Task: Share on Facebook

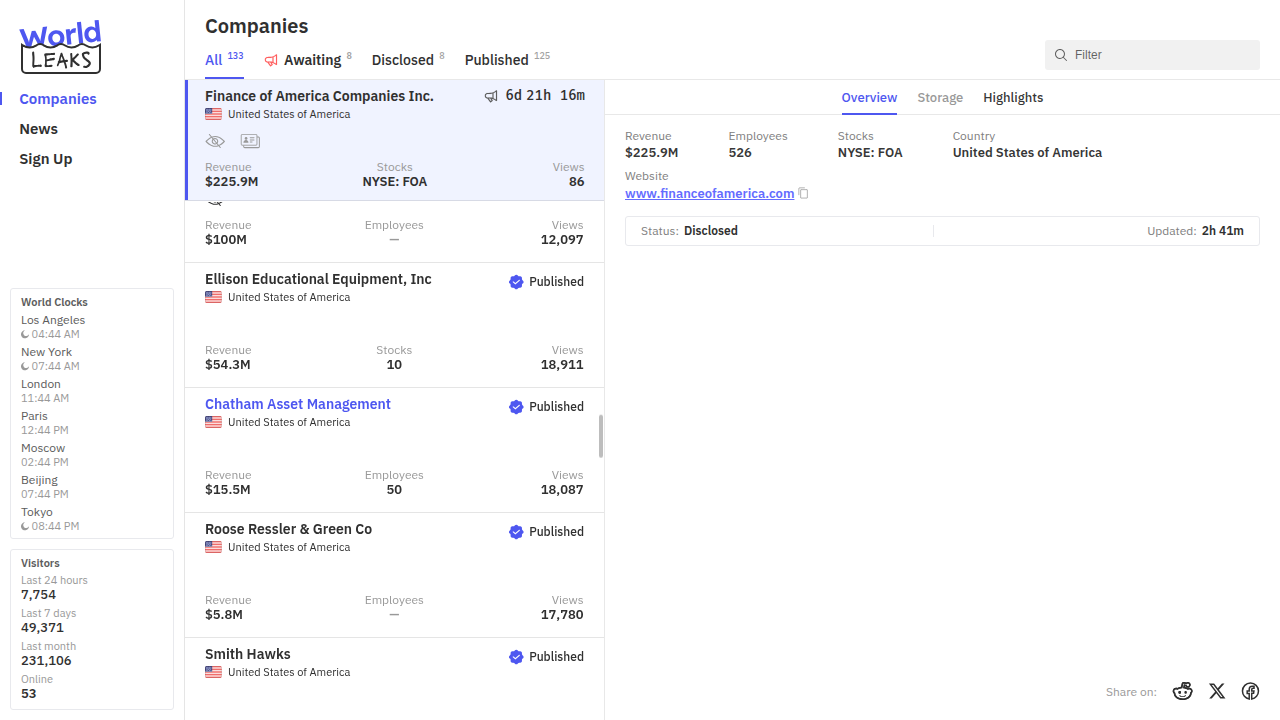Action: [1250, 691]
